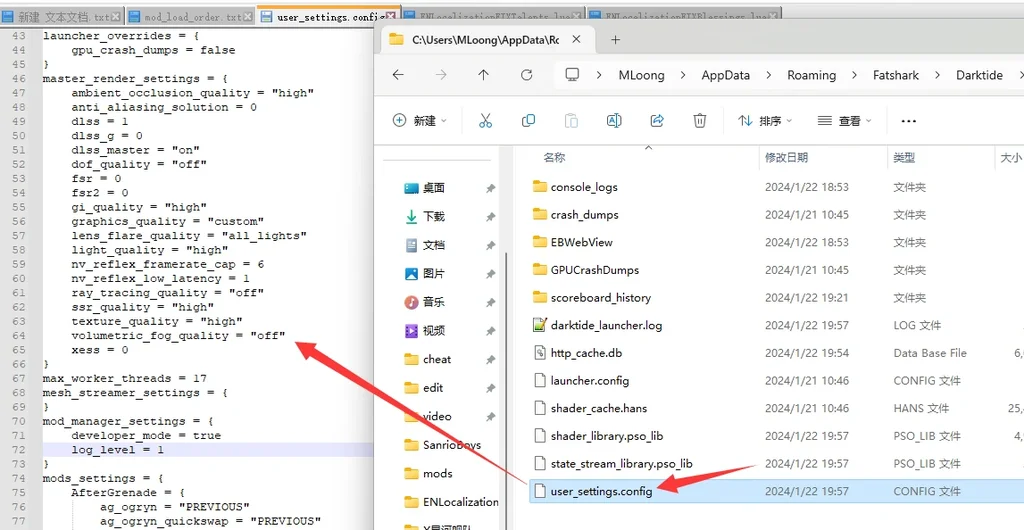Image resolution: width=1024 pixels, height=530 pixels.
Task: Click the Copy icon in Explorer toolbar
Action: [528, 120]
